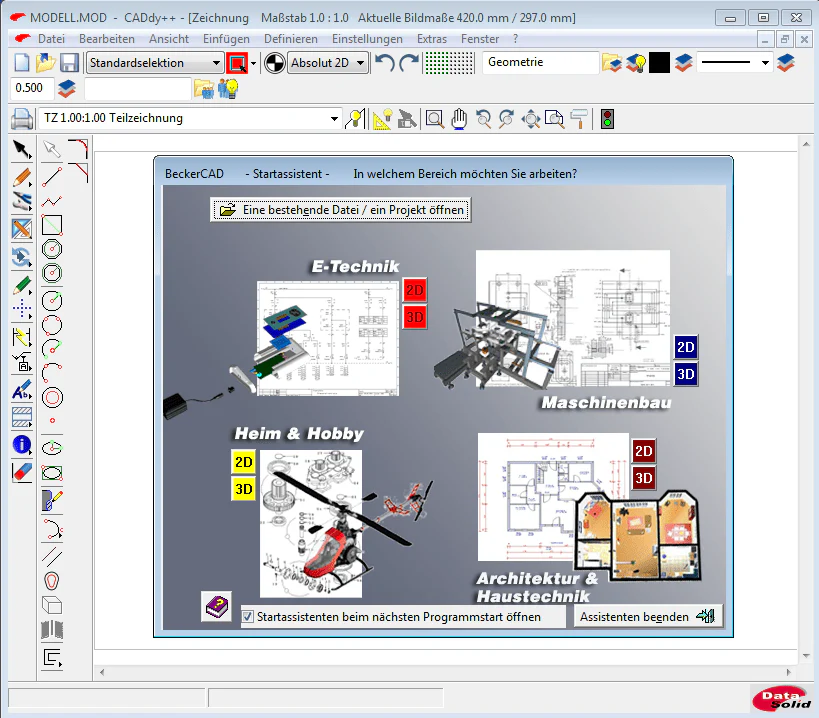This screenshot has height=718, width=819.
Task: Select the rectangle drawing tool
Action: [52, 225]
